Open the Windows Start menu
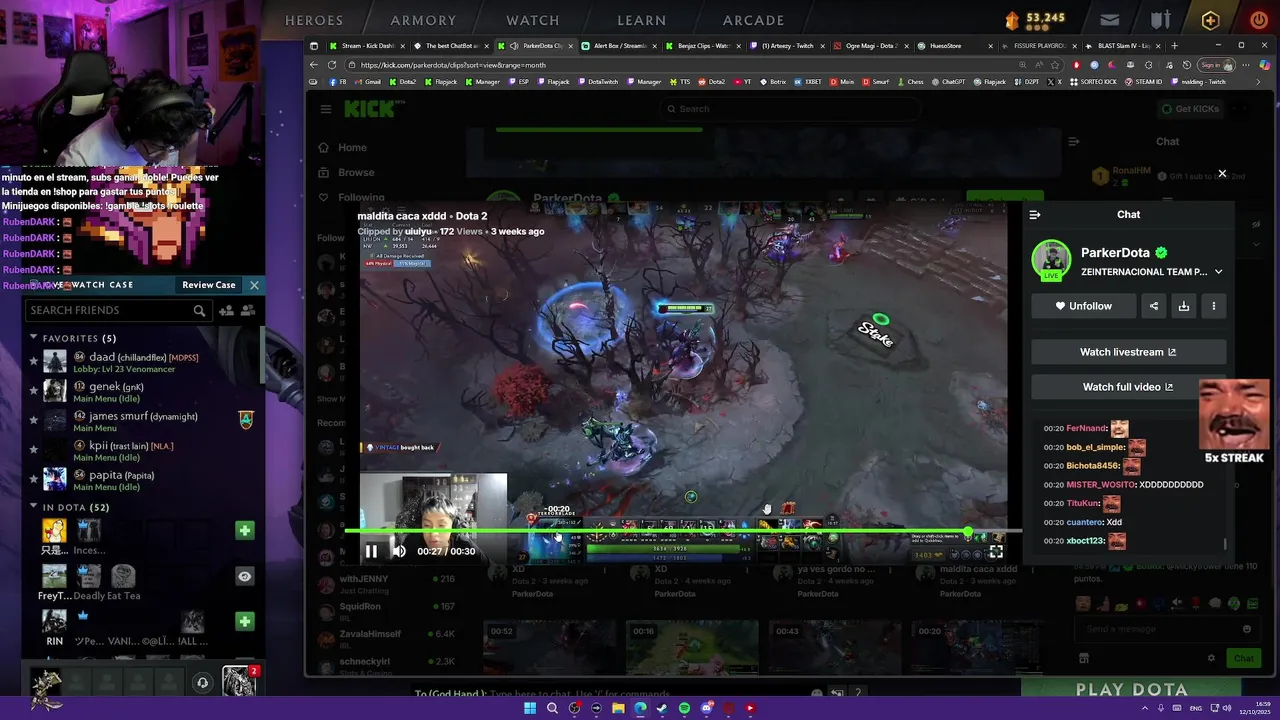 [530, 708]
